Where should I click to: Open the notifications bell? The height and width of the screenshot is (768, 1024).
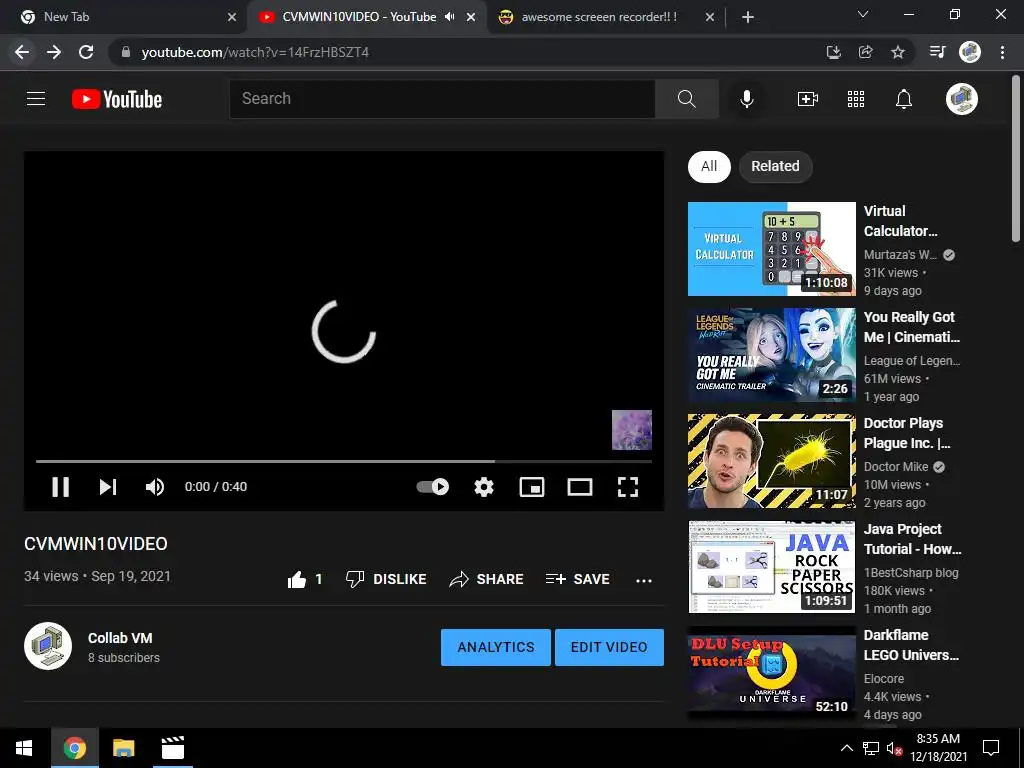coord(904,99)
